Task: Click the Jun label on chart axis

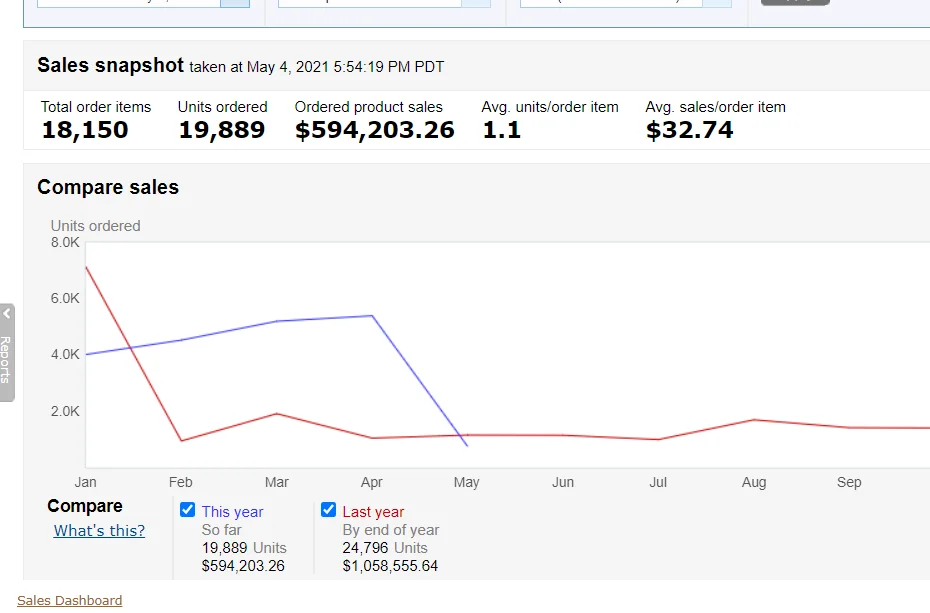Action: [x=563, y=482]
